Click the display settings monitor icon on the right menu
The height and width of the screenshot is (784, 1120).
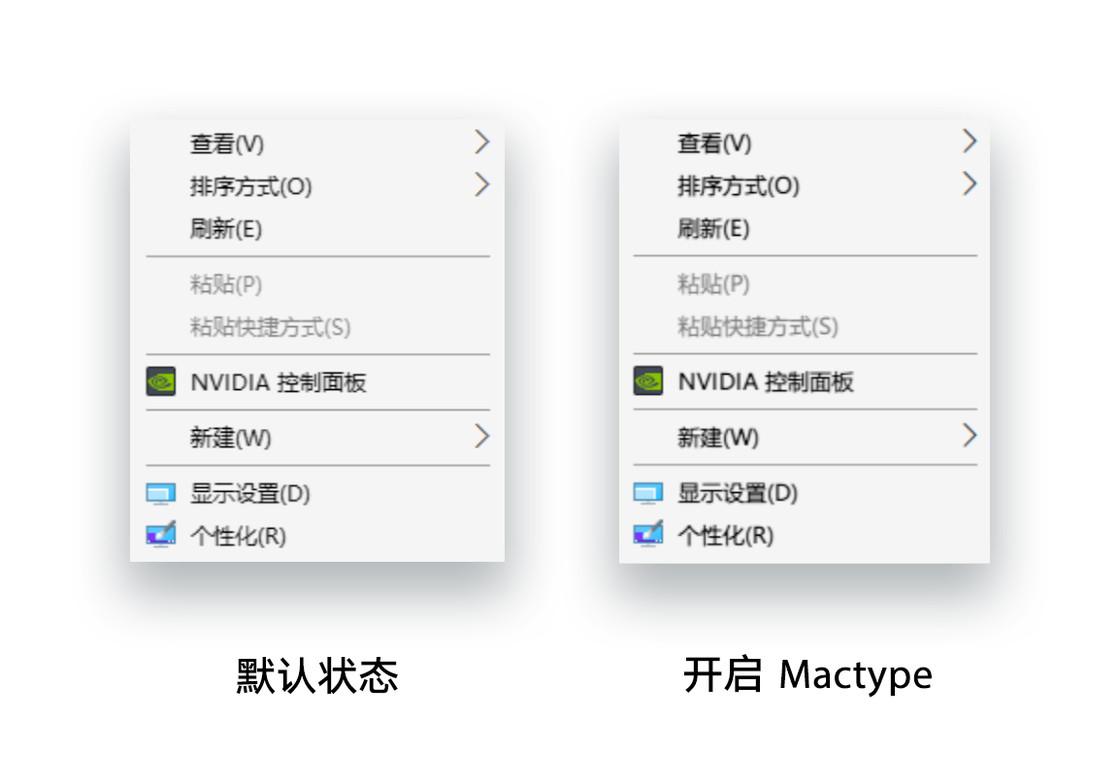[648, 492]
